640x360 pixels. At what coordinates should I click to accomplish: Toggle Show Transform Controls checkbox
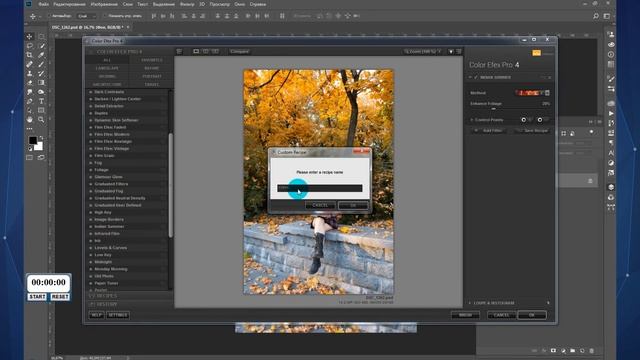104,16
